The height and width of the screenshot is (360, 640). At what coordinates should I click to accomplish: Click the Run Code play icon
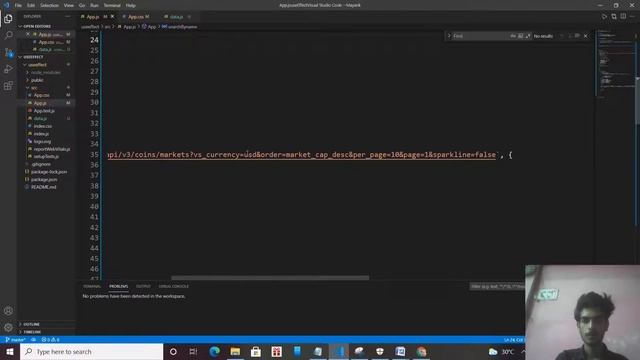tap(604, 16)
